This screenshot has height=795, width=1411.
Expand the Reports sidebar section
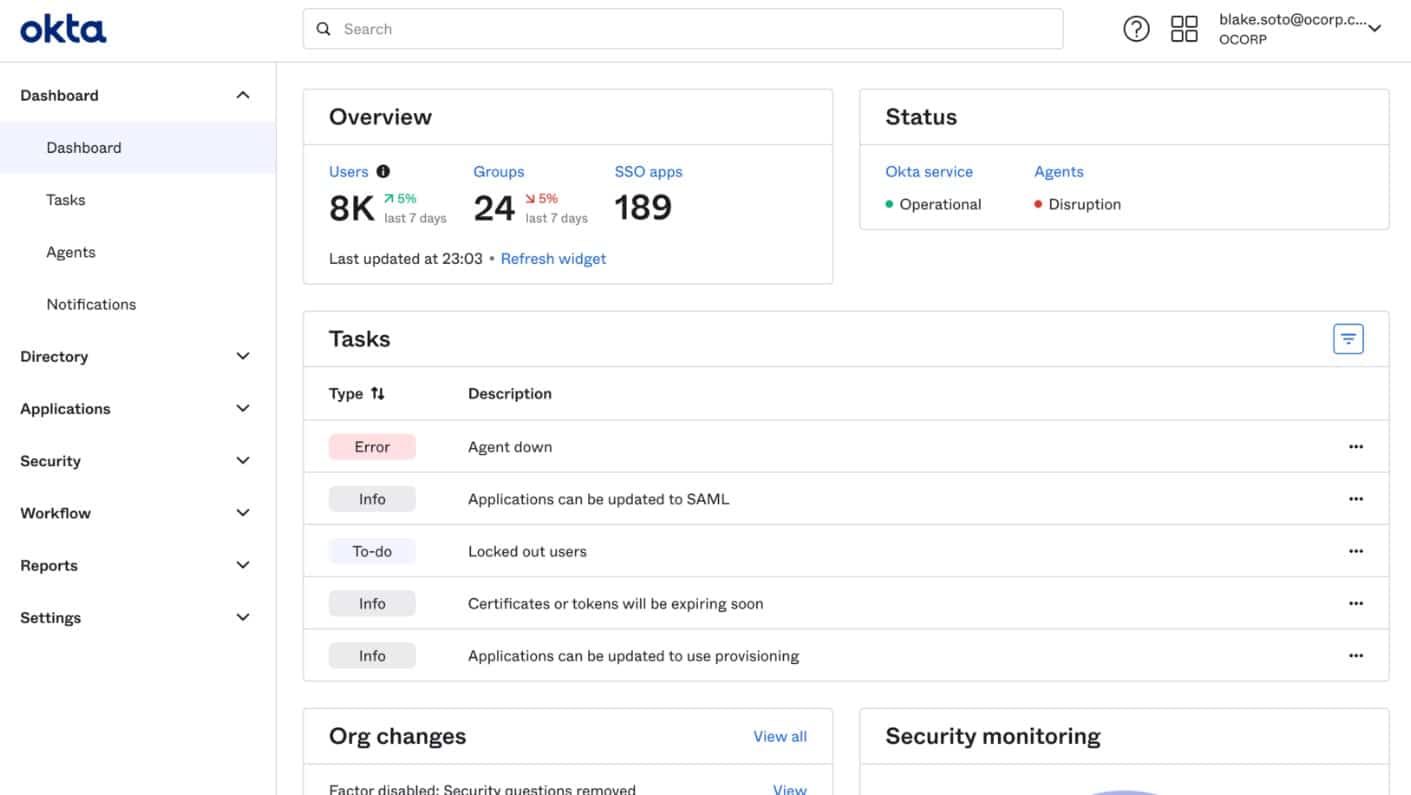(x=242, y=565)
